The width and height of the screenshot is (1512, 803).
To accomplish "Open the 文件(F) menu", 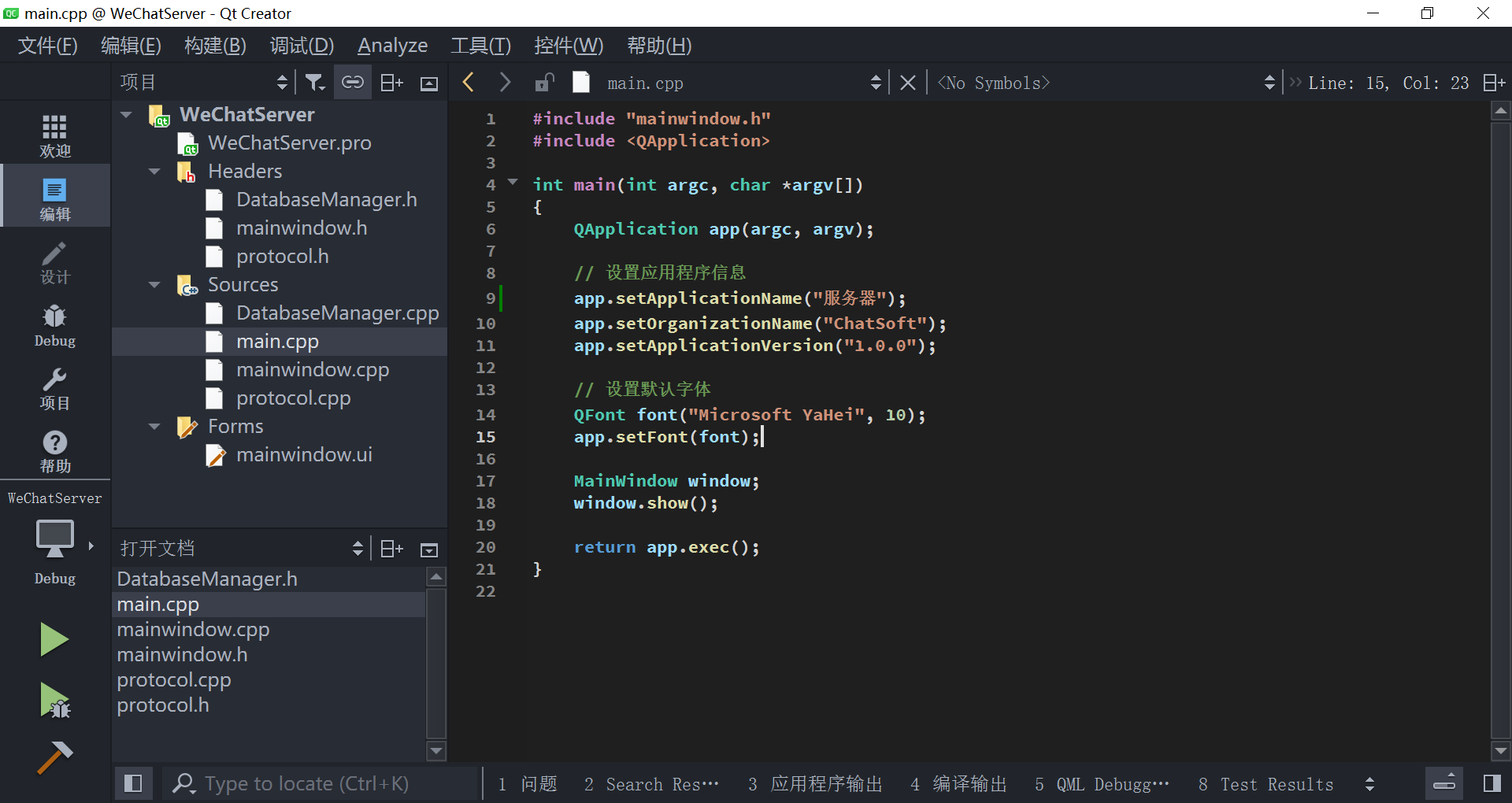I will coord(48,46).
